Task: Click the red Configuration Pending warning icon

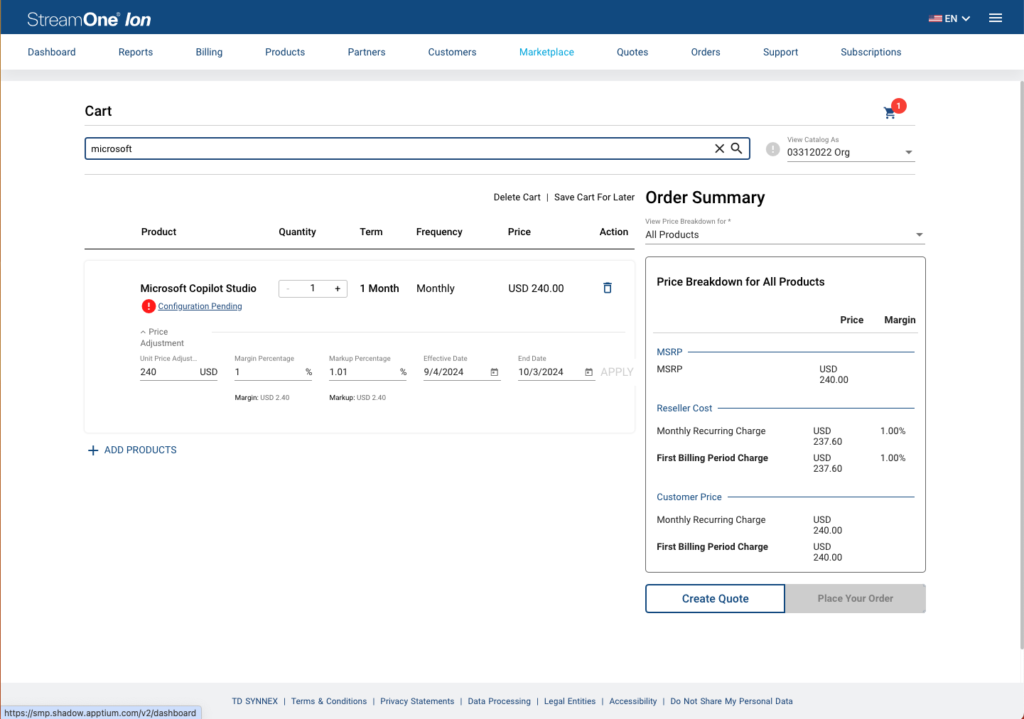Action: tap(148, 306)
